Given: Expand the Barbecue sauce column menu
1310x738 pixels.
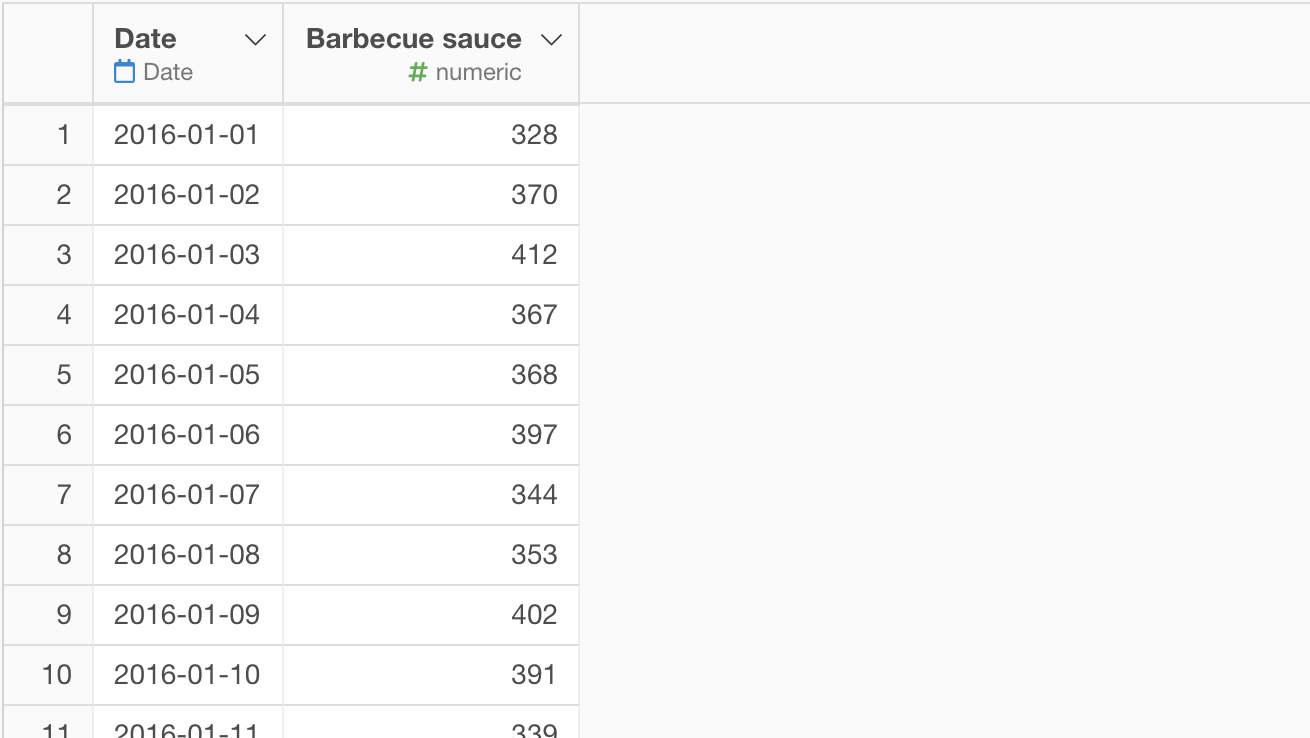Looking at the screenshot, I should pyautogui.click(x=551, y=40).
